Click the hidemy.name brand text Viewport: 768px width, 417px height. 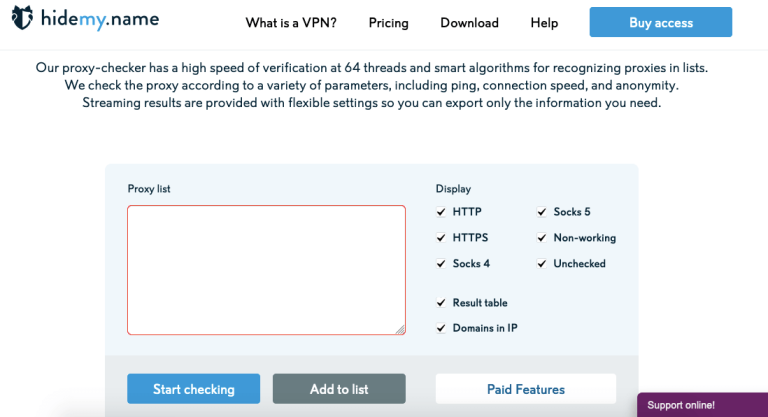point(100,20)
